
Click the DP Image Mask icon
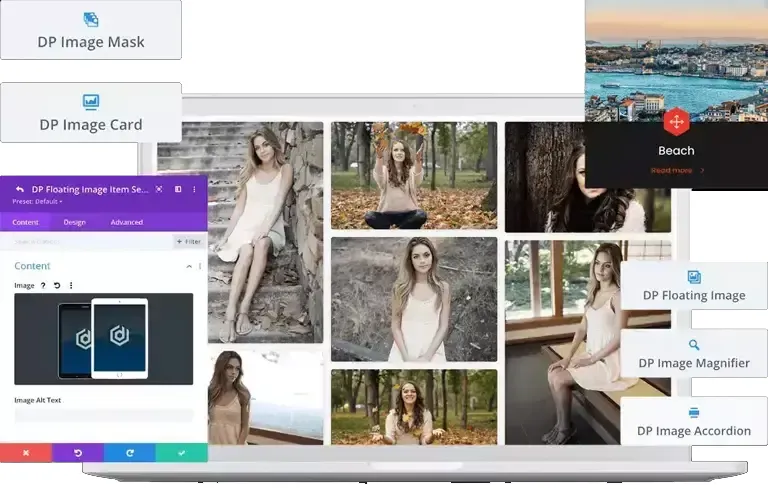[91, 20]
